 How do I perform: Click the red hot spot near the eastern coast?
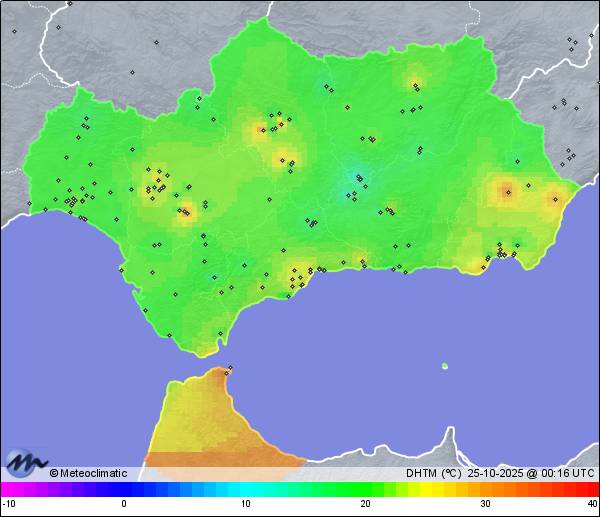[x=507, y=190]
